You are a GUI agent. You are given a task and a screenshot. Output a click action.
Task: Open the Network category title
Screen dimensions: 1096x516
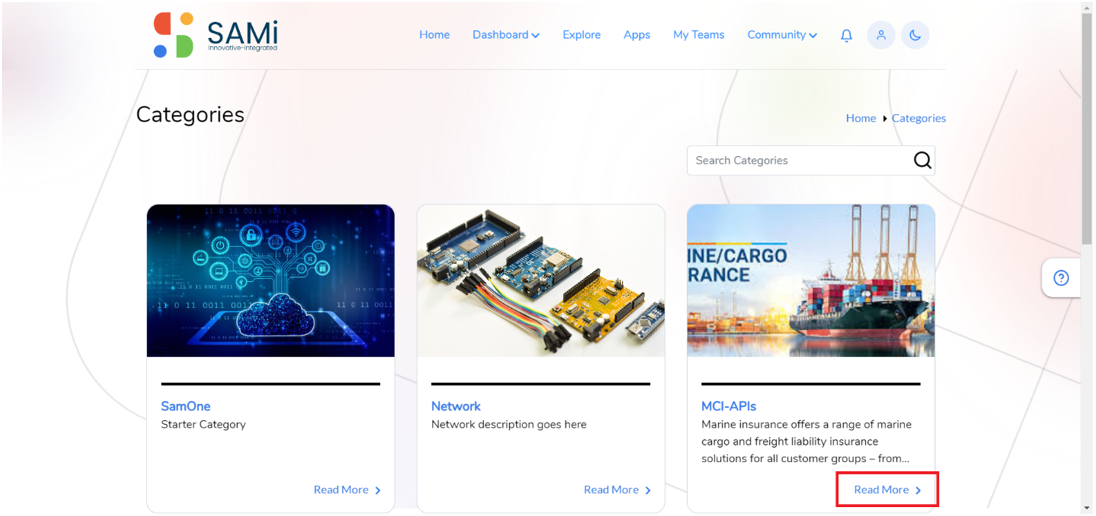point(456,406)
